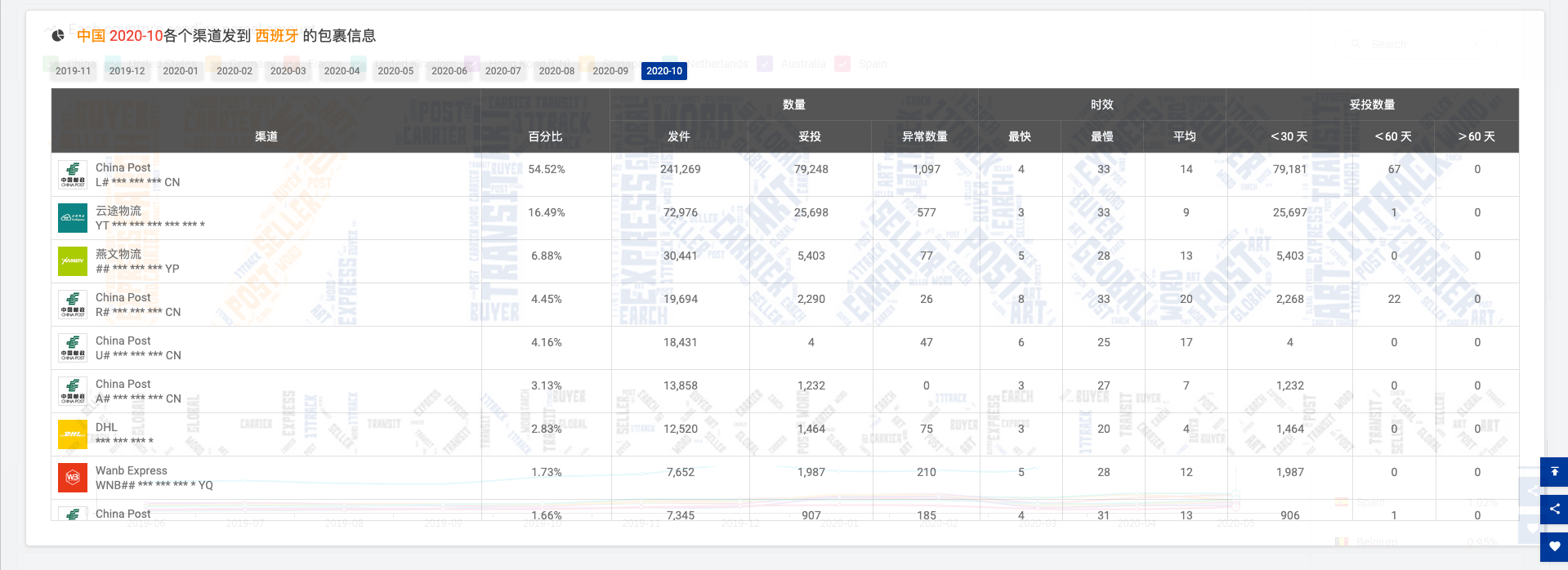Click the 时效 group header

(x=1102, y=105)
